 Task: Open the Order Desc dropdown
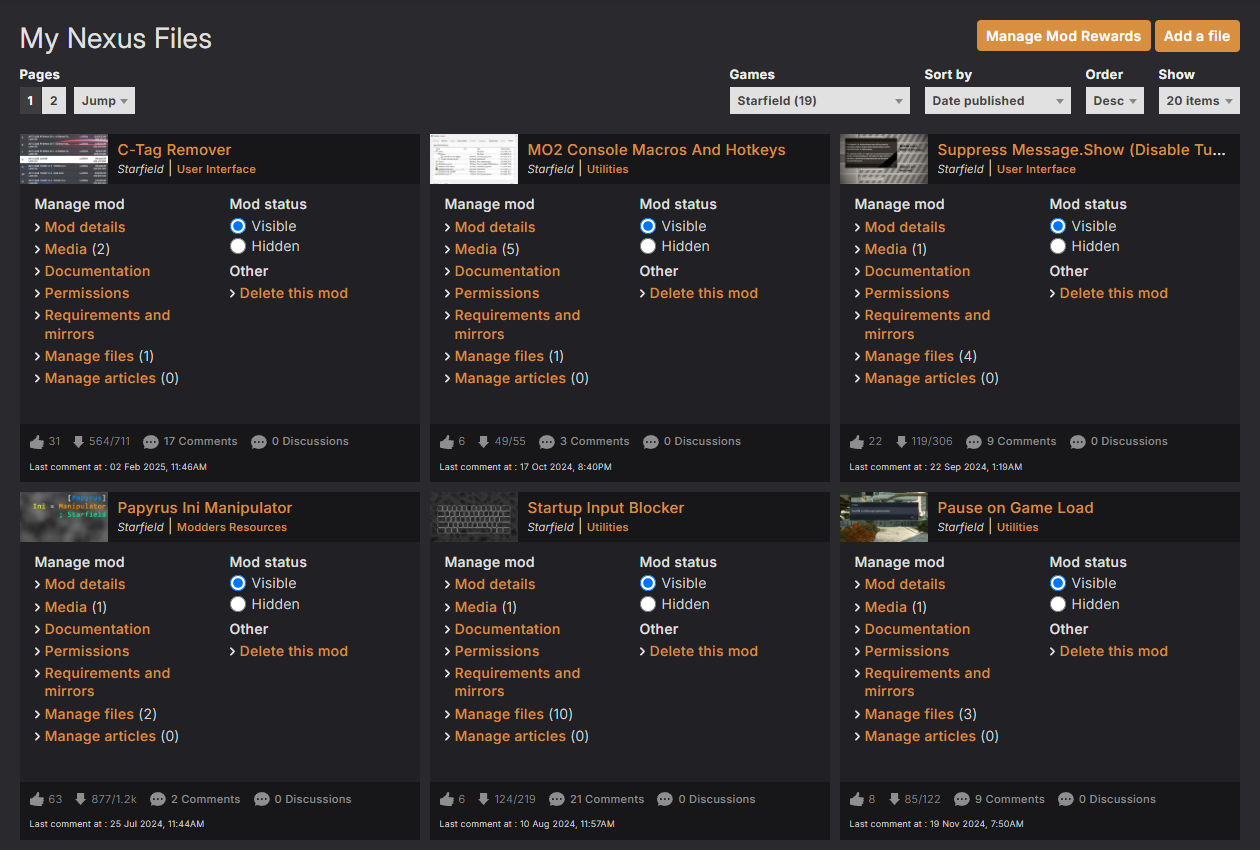[1115, 101]
